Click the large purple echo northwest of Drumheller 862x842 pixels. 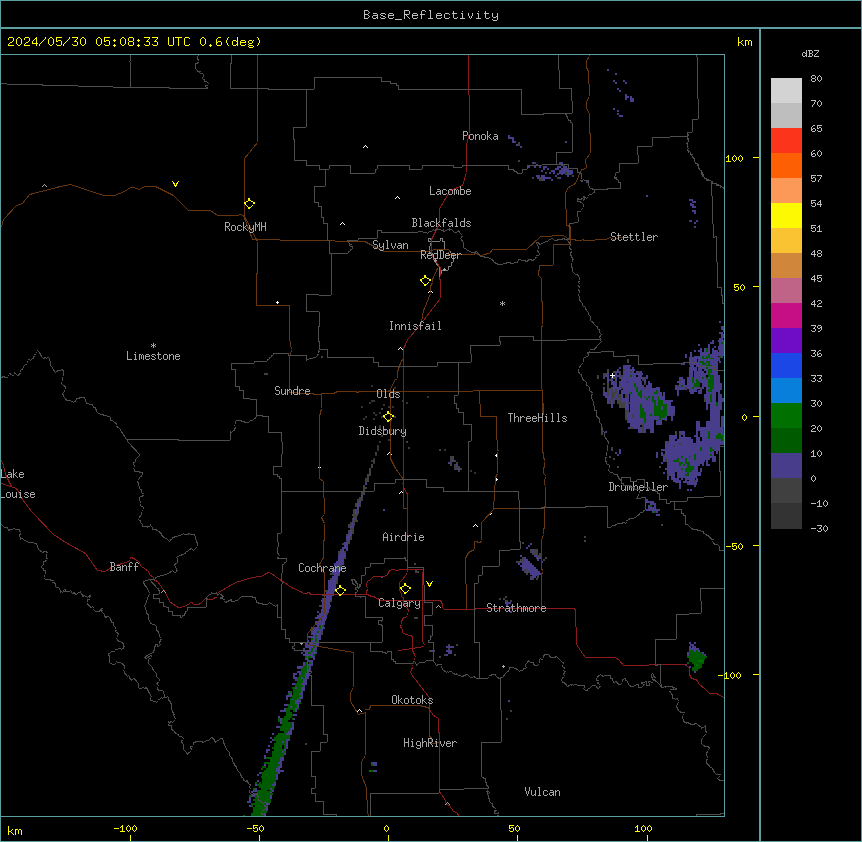pyautogui.click(x=638, y=398)
